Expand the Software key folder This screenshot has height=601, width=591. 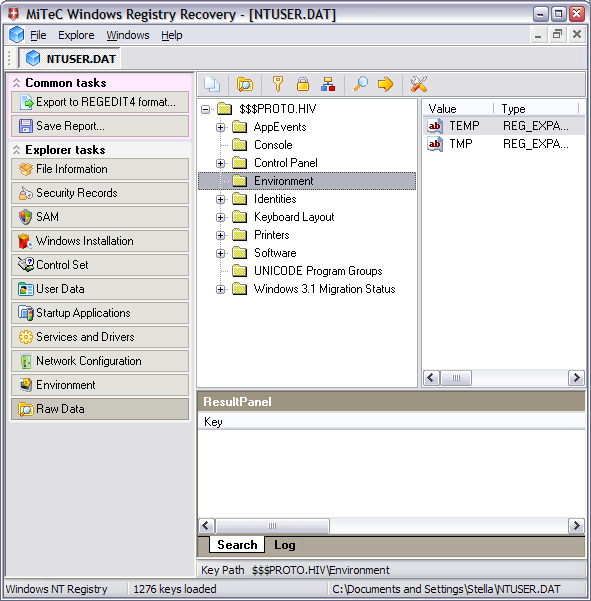(x=220, y=253)
